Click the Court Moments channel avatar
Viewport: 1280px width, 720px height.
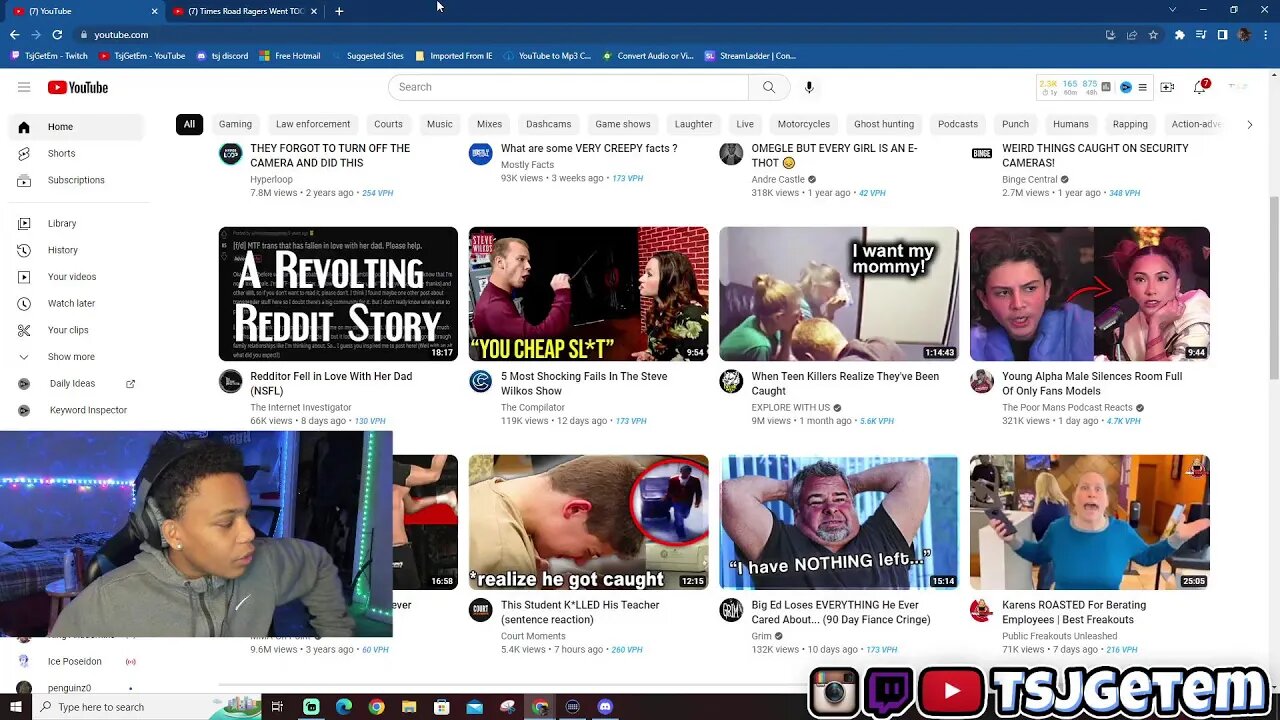pyautogui.click(x=481, y=610)
